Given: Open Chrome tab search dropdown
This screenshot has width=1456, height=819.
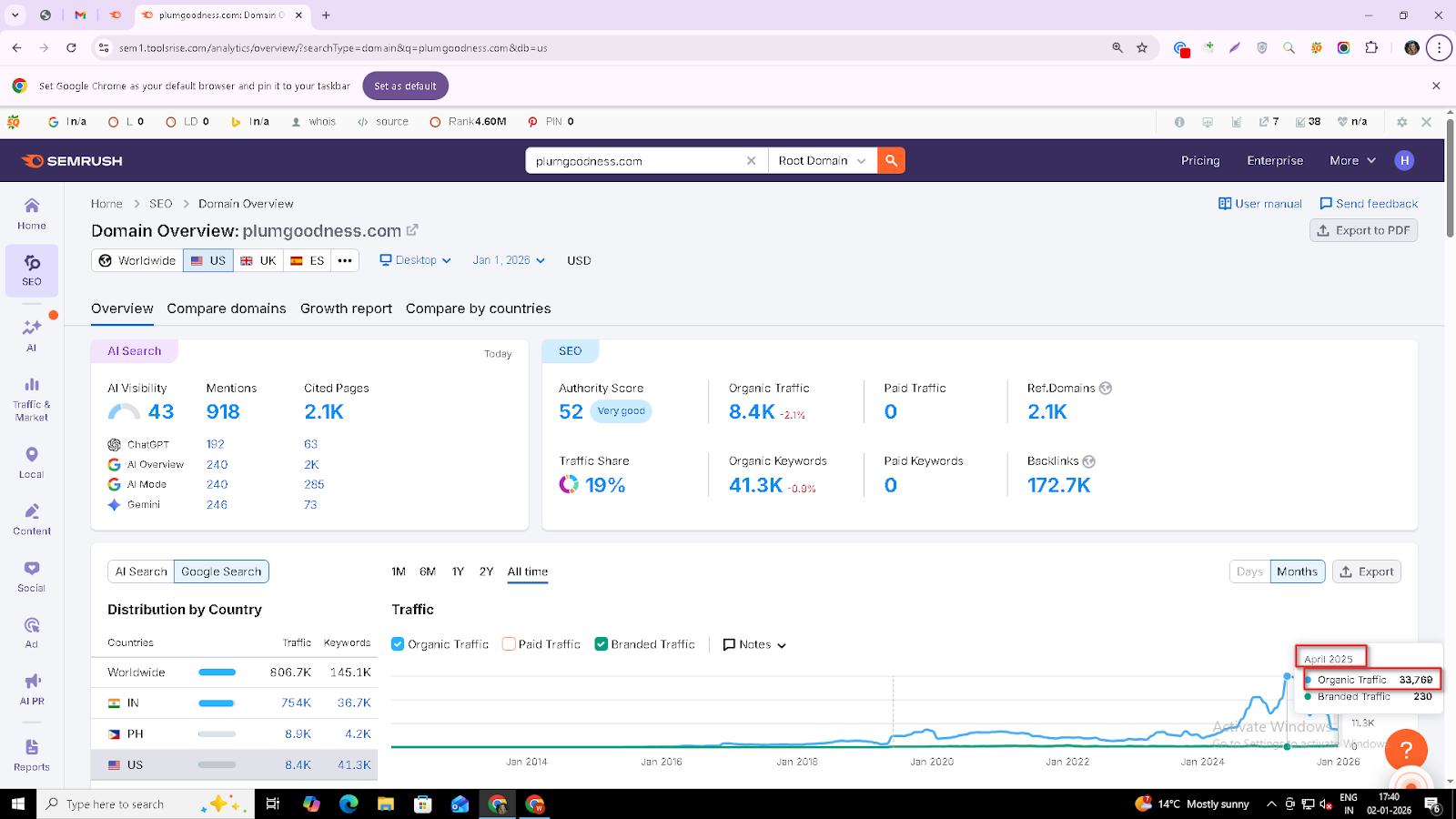Looking at the screenshot, I should point(15,15).
